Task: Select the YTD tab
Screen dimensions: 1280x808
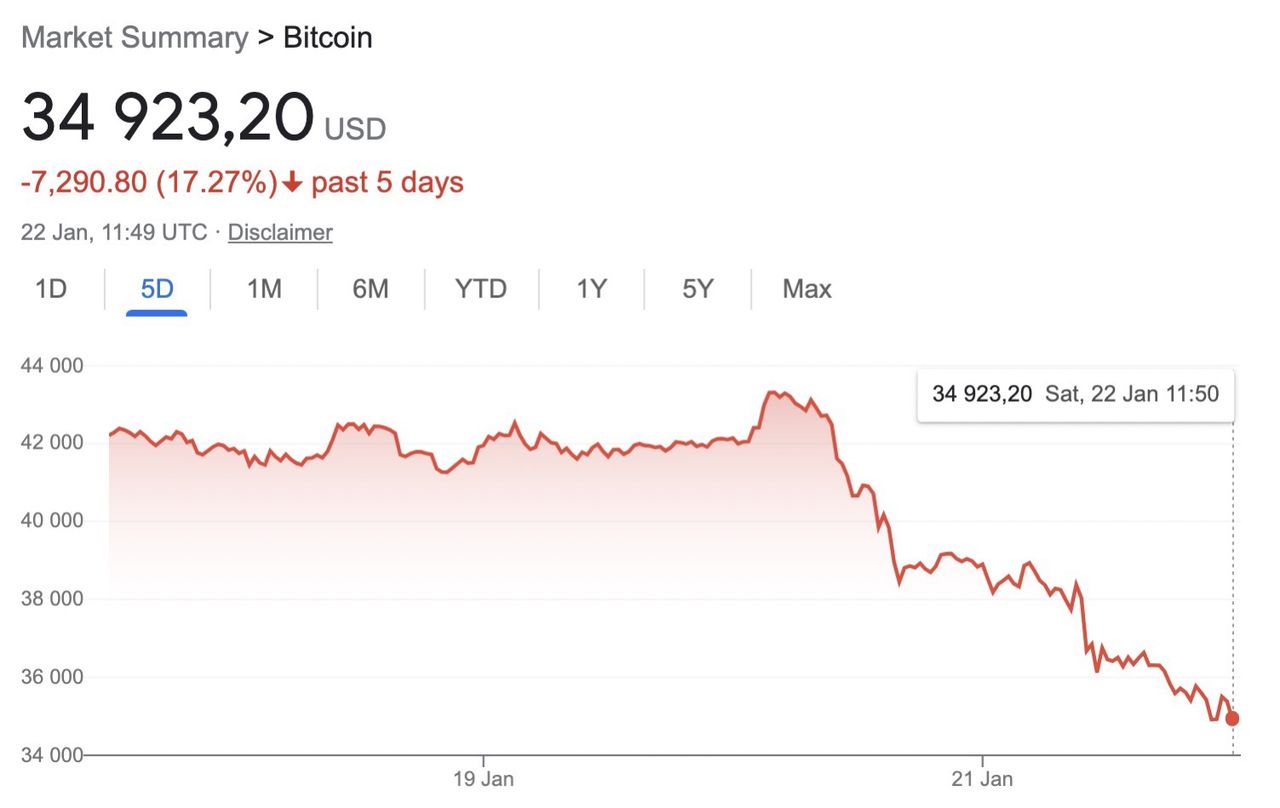Action: coord(481,289)
